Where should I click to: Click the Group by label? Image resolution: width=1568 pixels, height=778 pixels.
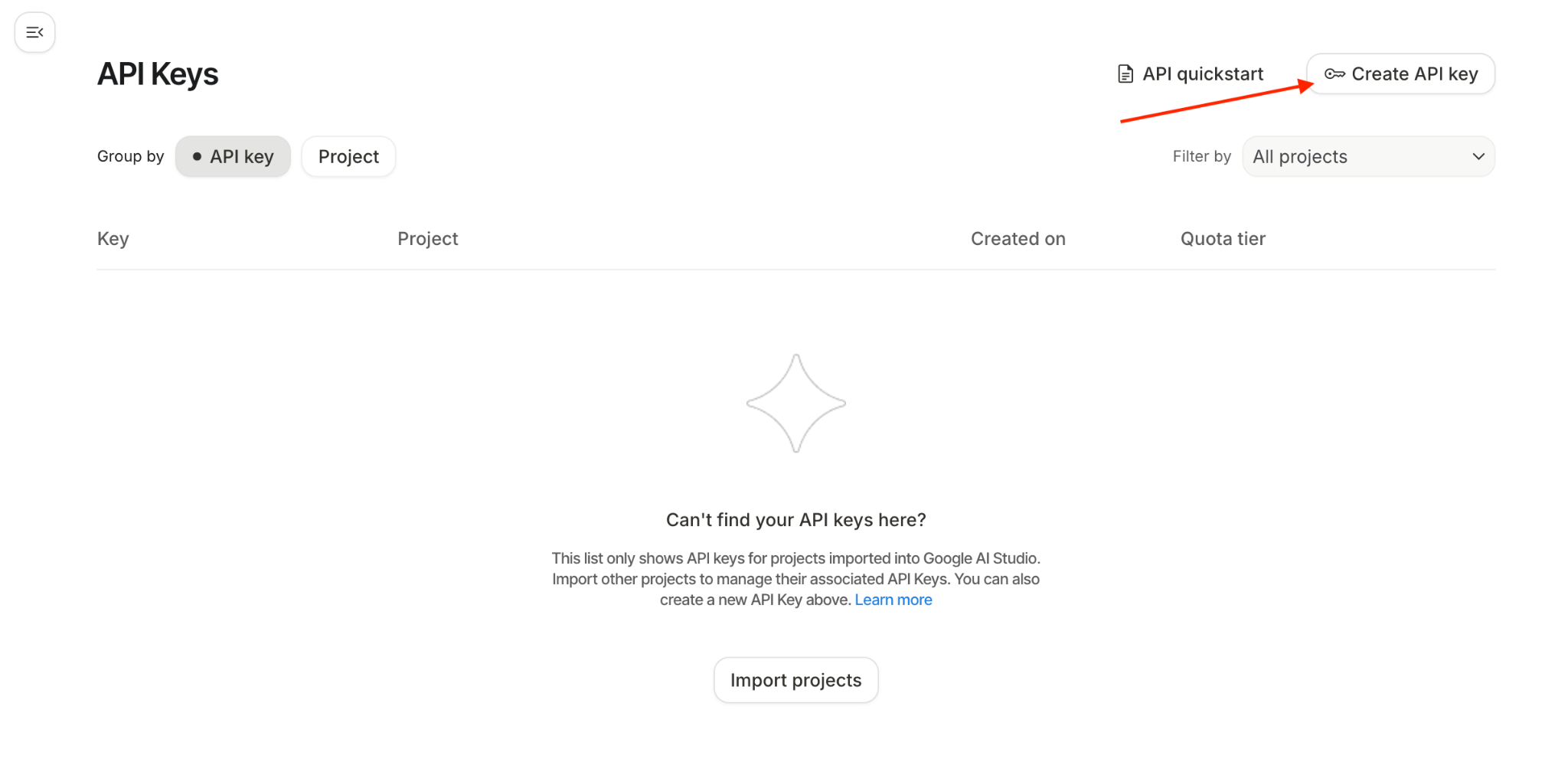(130, 156)
